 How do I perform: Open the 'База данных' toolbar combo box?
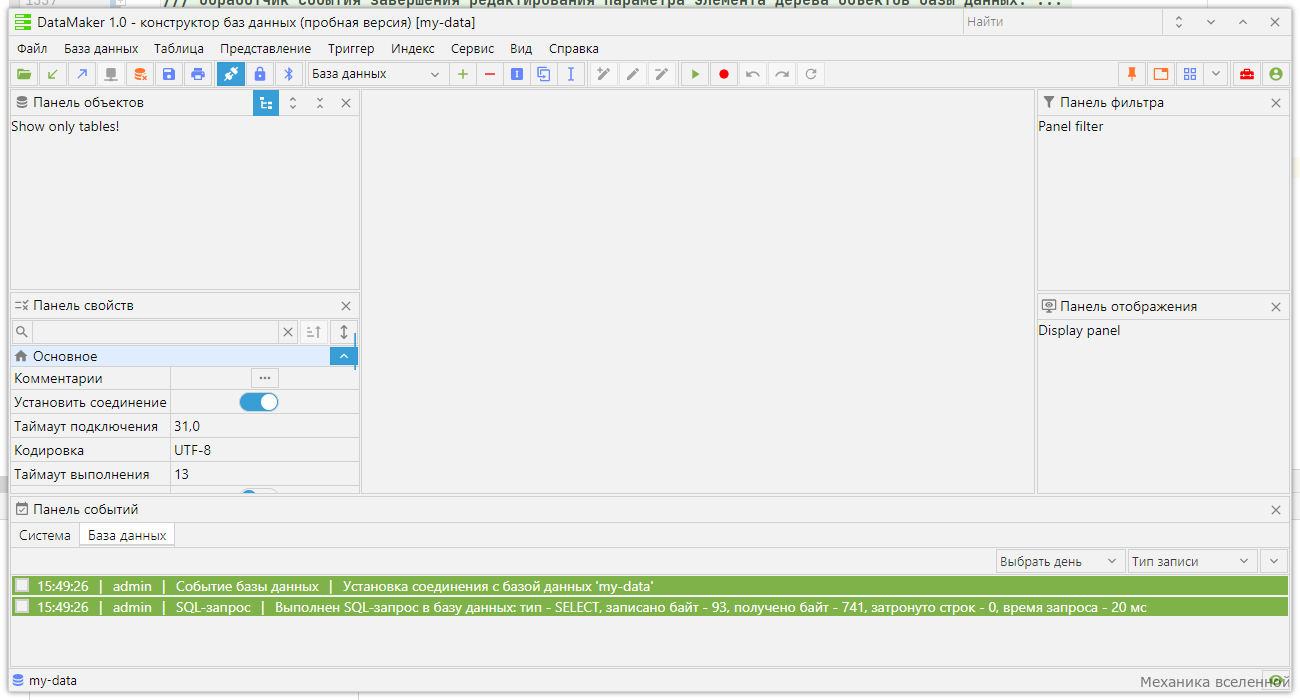[376, 74]
